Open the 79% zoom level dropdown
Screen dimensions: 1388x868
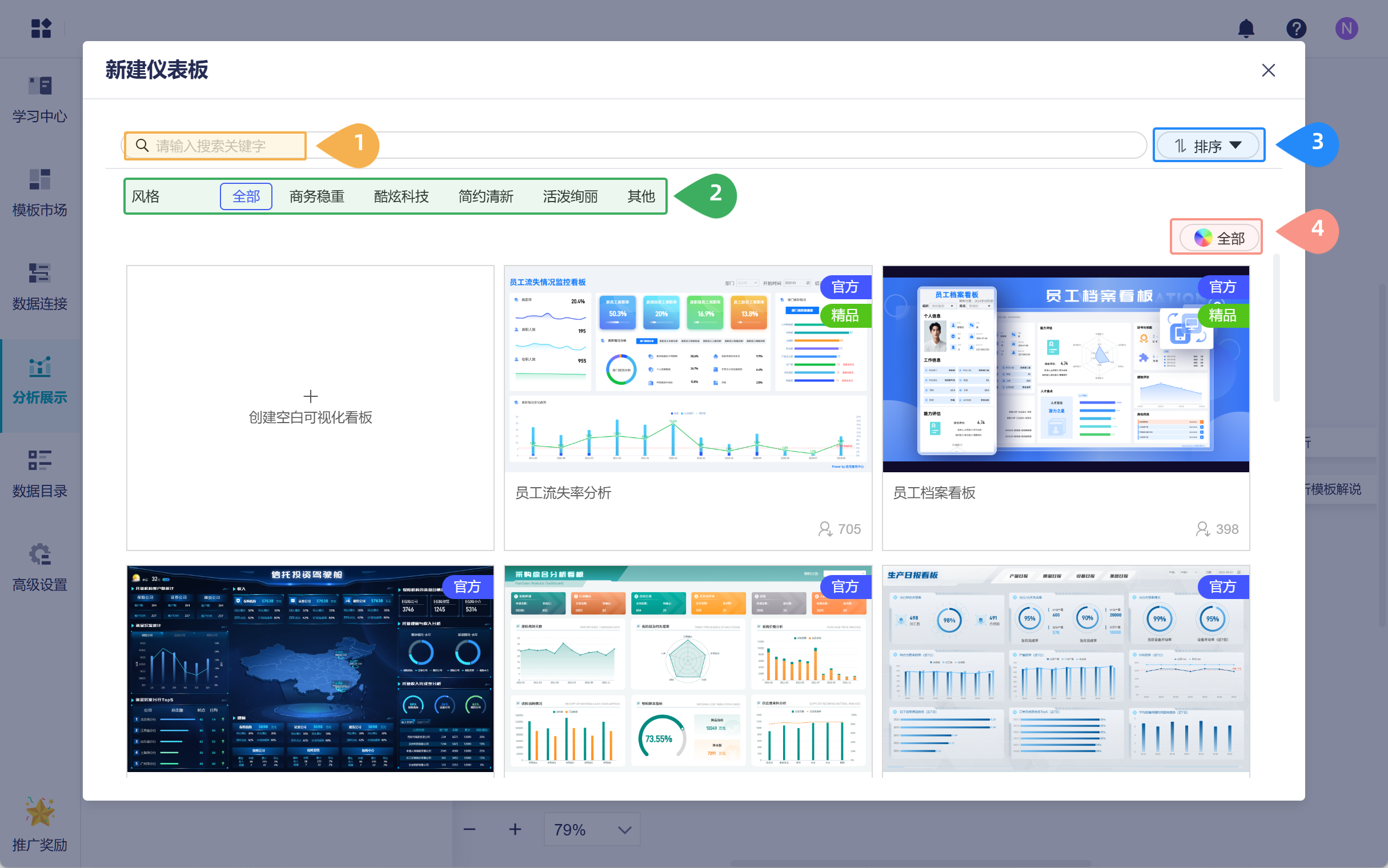click(x=592, y=829)
